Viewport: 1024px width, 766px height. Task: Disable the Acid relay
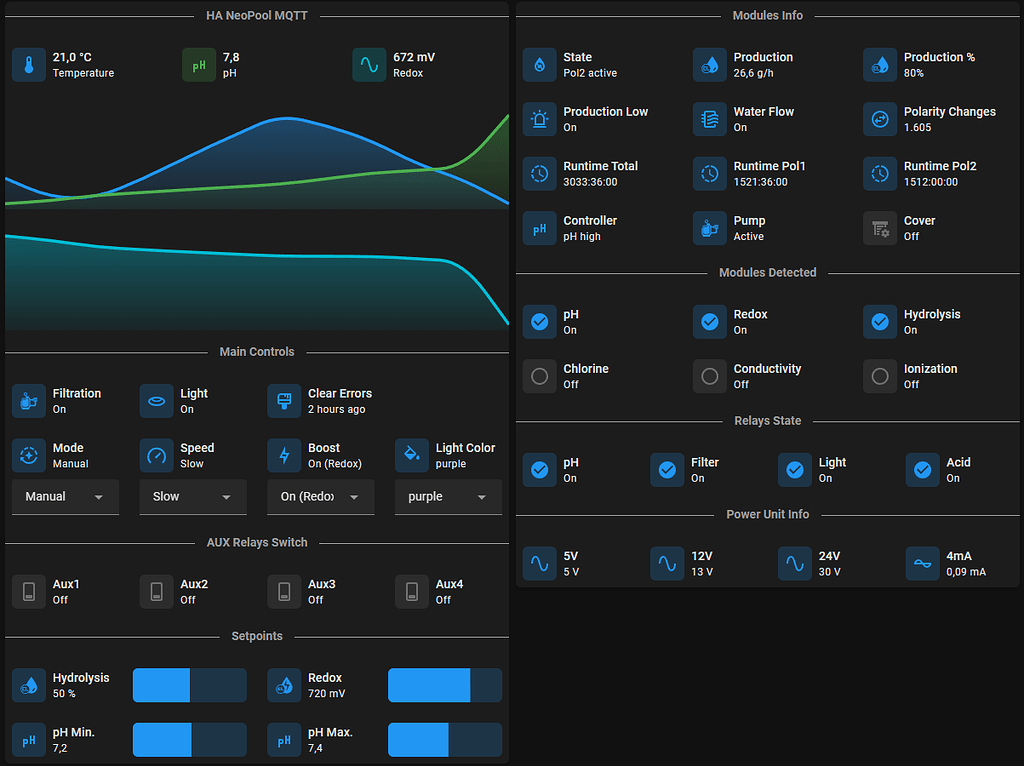922,470
